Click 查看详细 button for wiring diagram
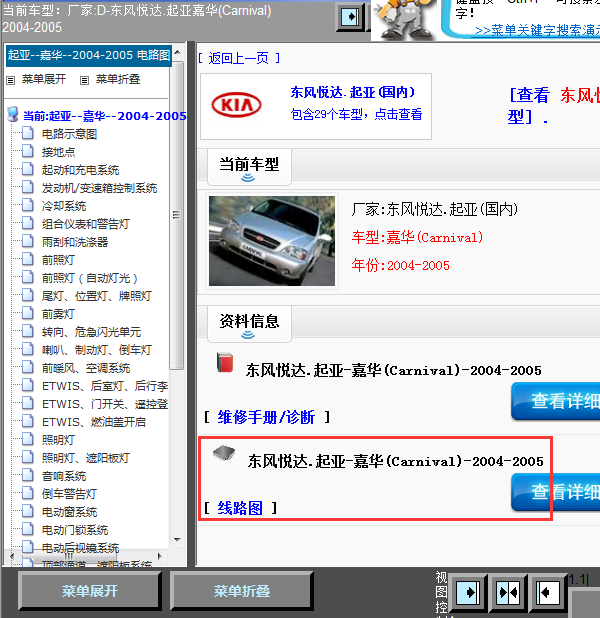This screenshot has width=600, height=618. 556,492
